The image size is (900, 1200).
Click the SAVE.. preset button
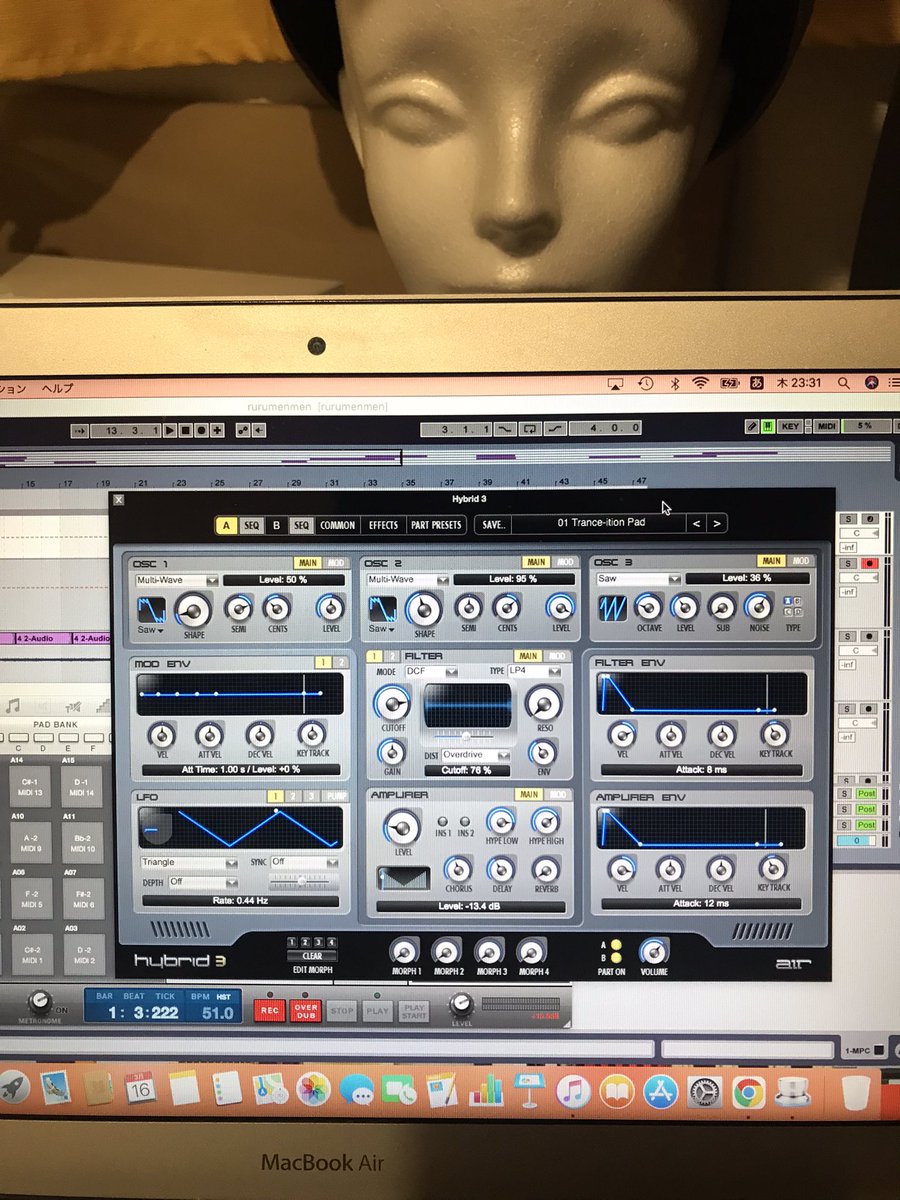pyautogui.click(x=493, y=524)
